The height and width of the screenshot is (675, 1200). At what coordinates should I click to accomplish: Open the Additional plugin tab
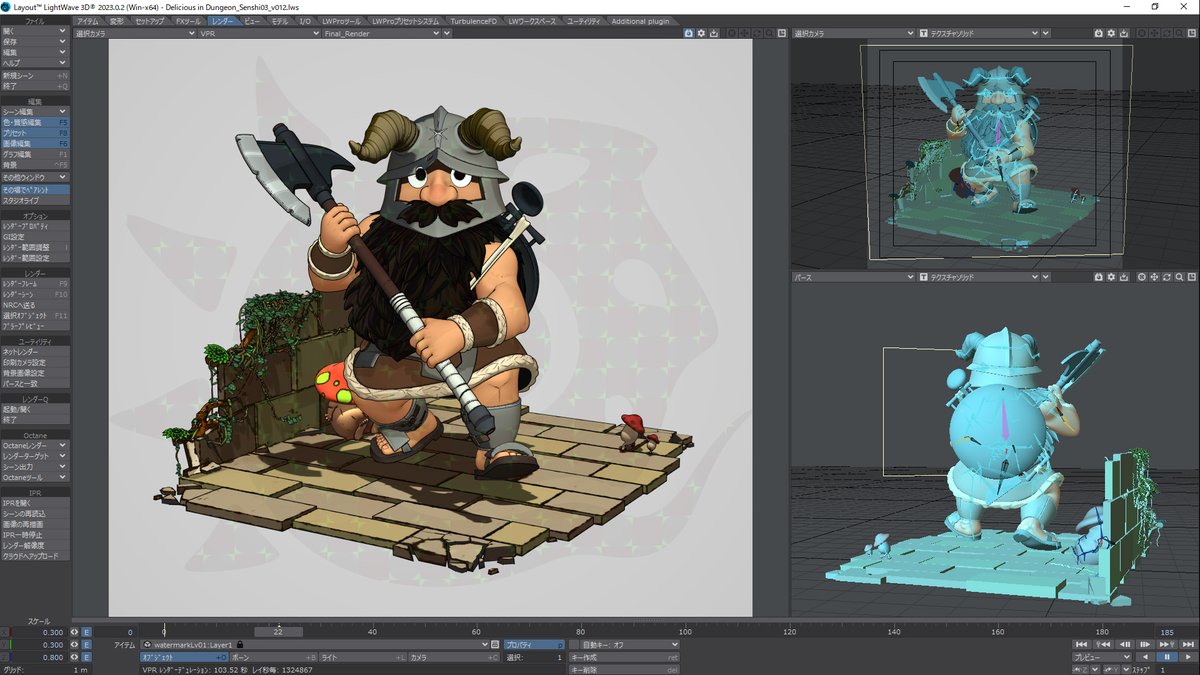(x=641, y=20)
